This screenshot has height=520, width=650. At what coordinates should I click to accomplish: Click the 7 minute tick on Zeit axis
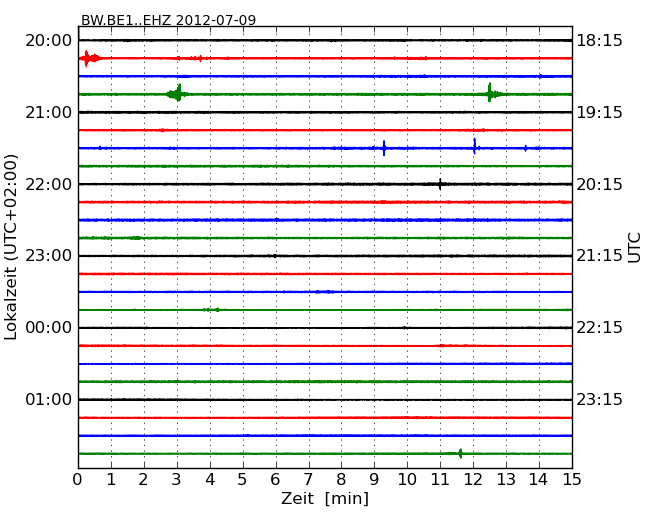click(x=308, y=479)
